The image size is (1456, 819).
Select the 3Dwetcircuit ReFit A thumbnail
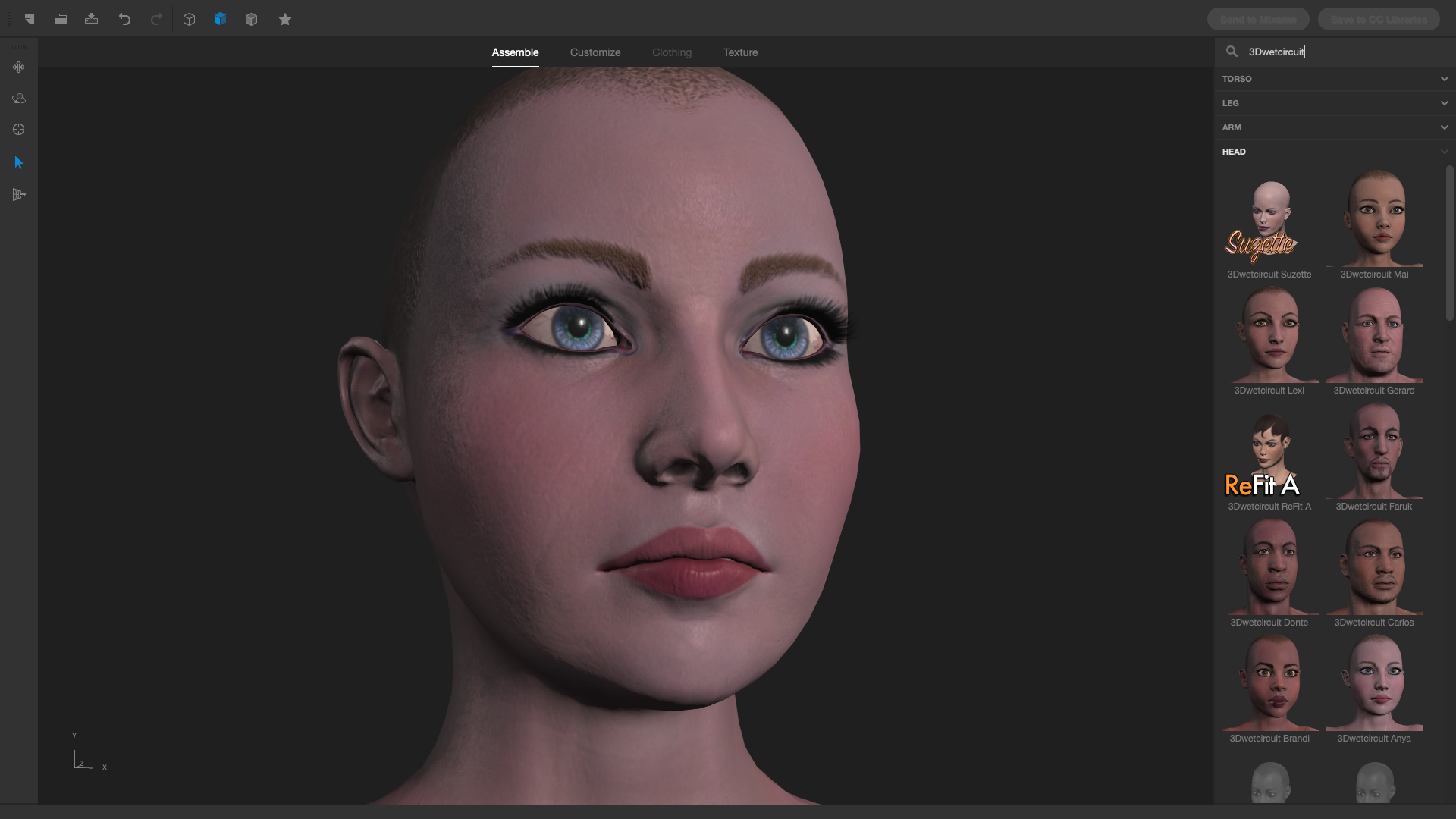1269,452
